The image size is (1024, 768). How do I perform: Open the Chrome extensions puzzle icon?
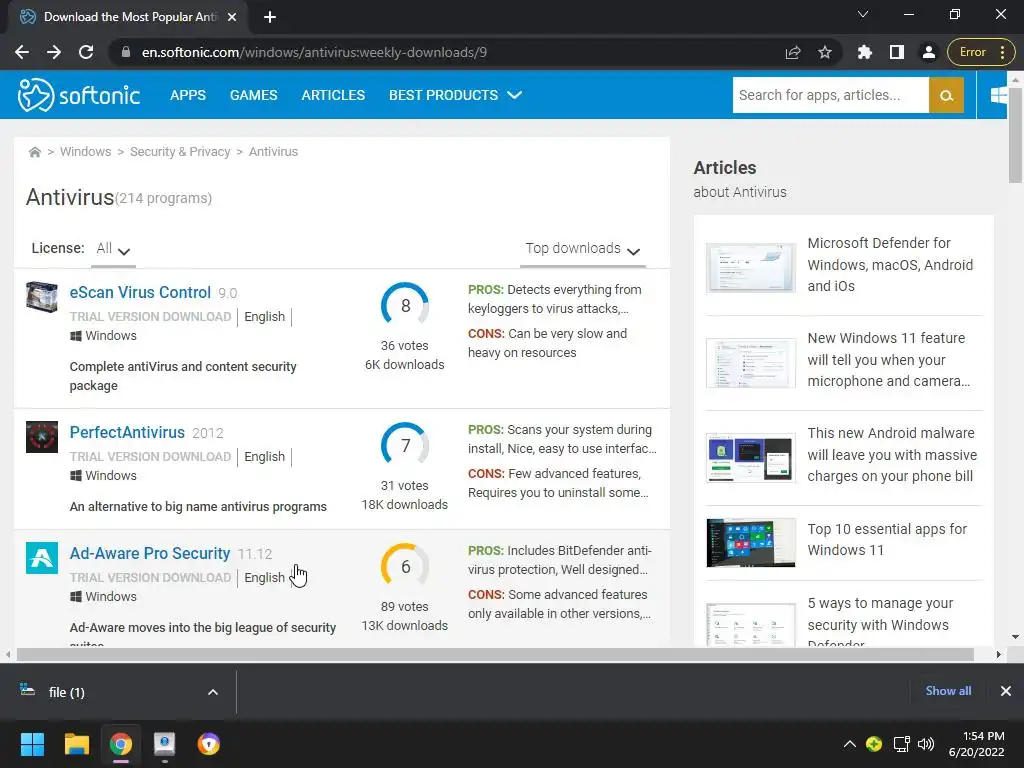pos(865,52)
